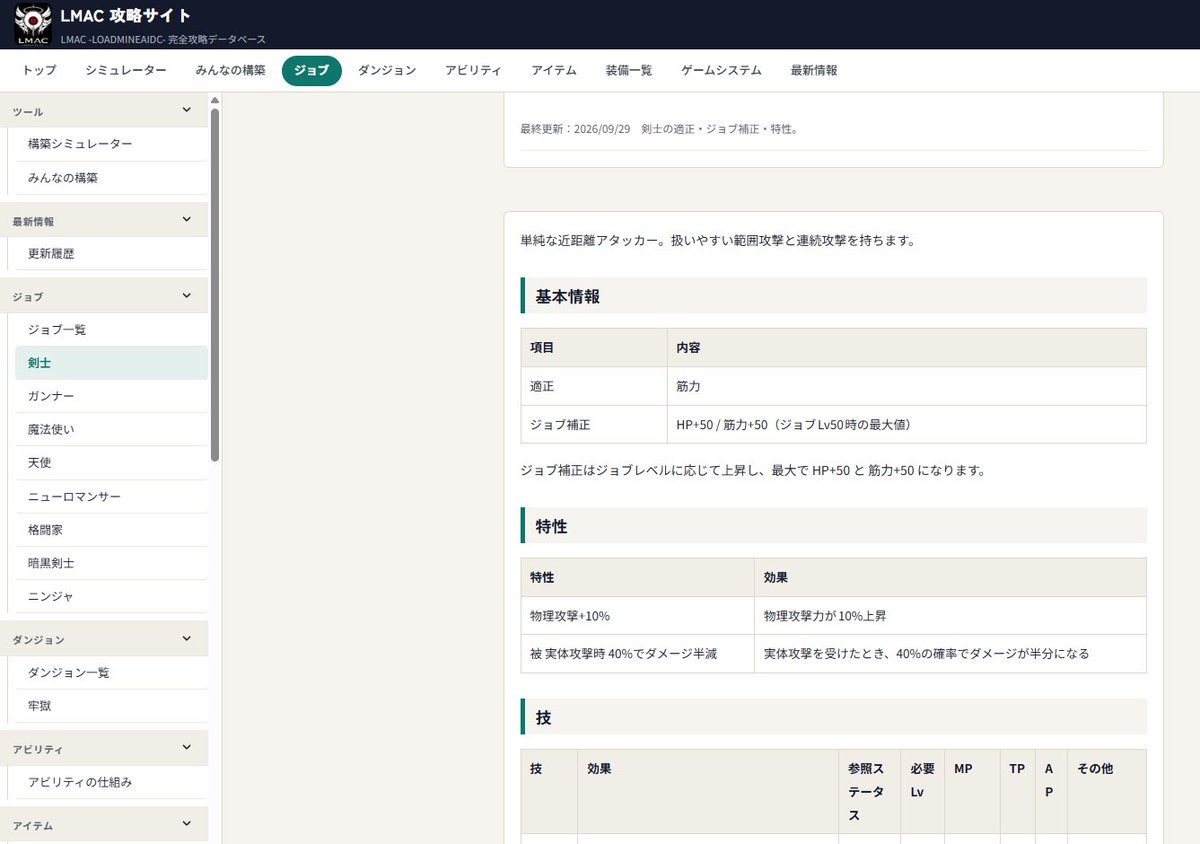This screenshot has width=1200, height=844.
Task: Click the 適正 table cell
Action: (x=594, y=386)
